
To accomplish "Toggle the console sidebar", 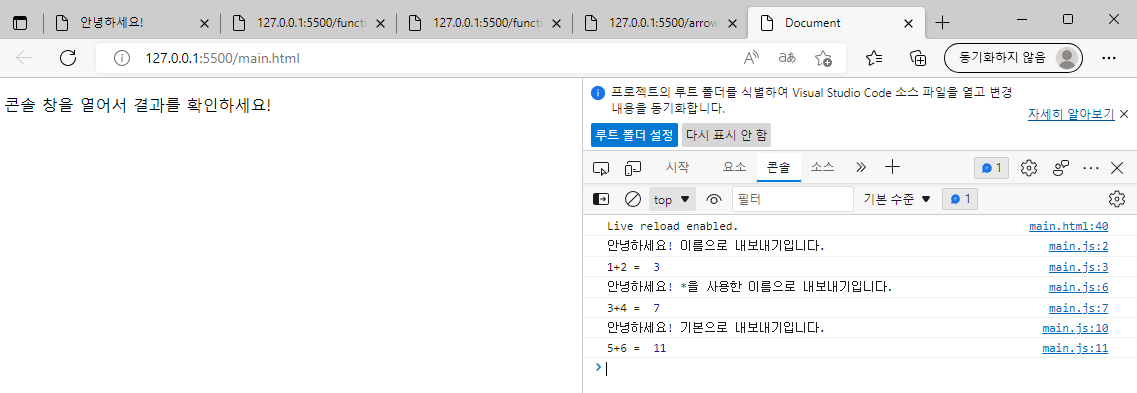I will pyautogui.click(x=601, y=199).
